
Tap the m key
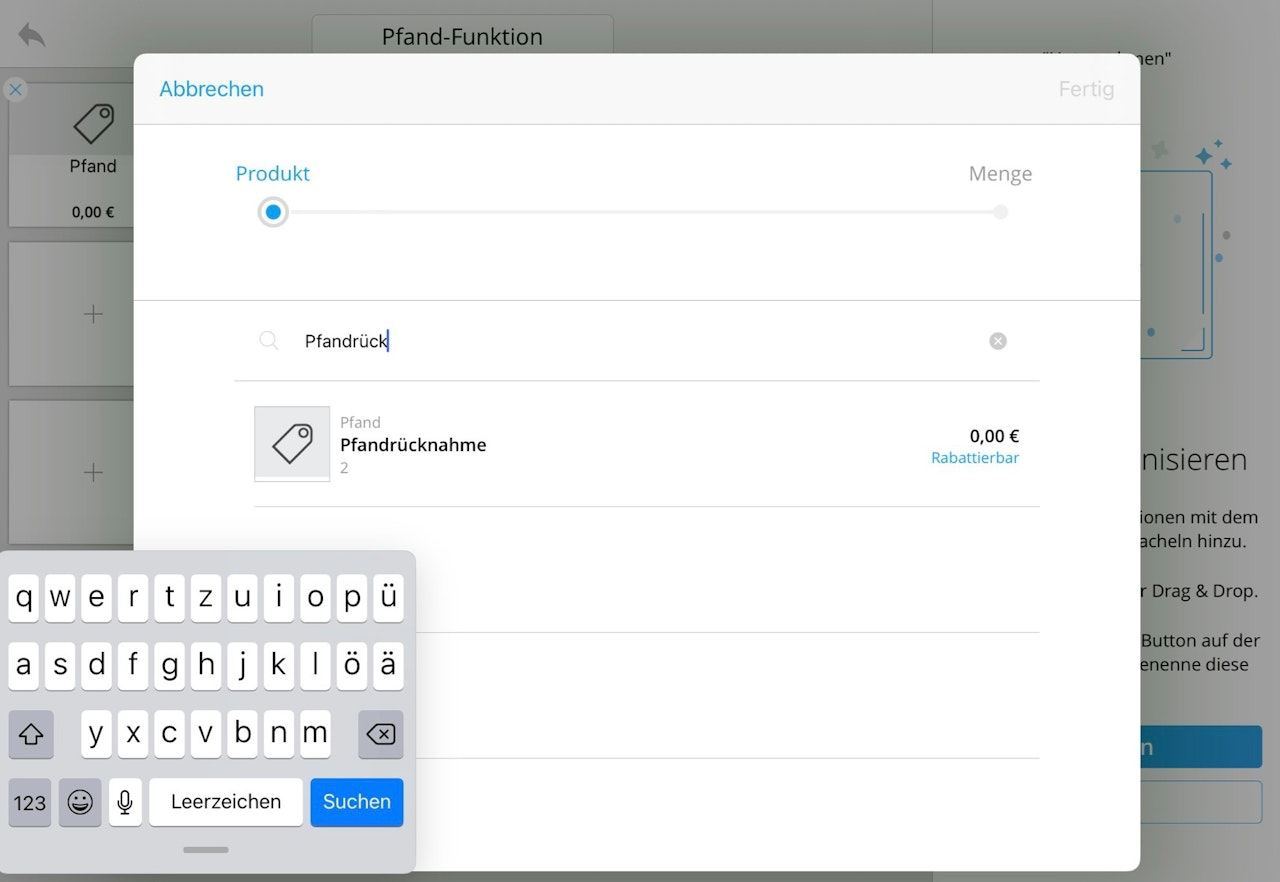pos(315,735)
